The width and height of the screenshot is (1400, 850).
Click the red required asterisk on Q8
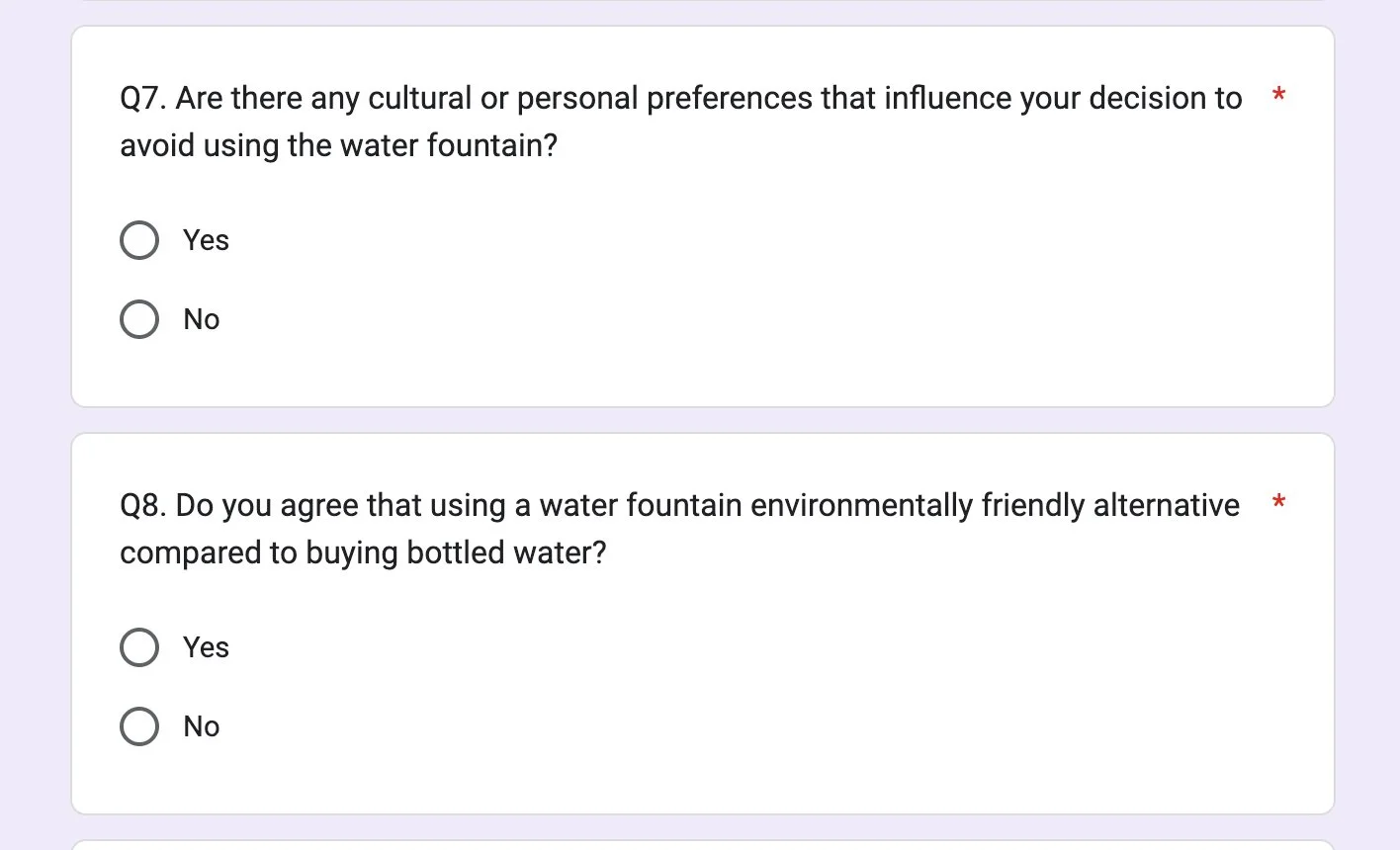click(x=1278, y=503)
